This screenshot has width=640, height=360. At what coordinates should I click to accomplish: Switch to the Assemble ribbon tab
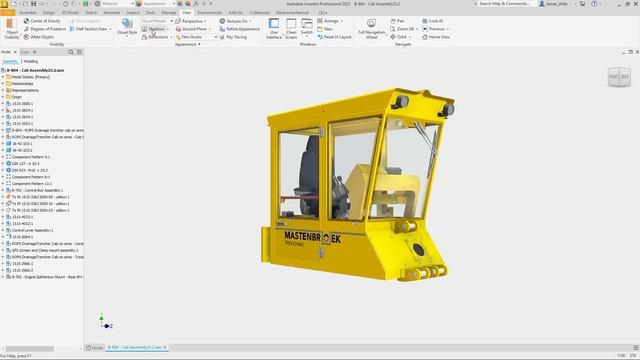click(x=28, y=13)
